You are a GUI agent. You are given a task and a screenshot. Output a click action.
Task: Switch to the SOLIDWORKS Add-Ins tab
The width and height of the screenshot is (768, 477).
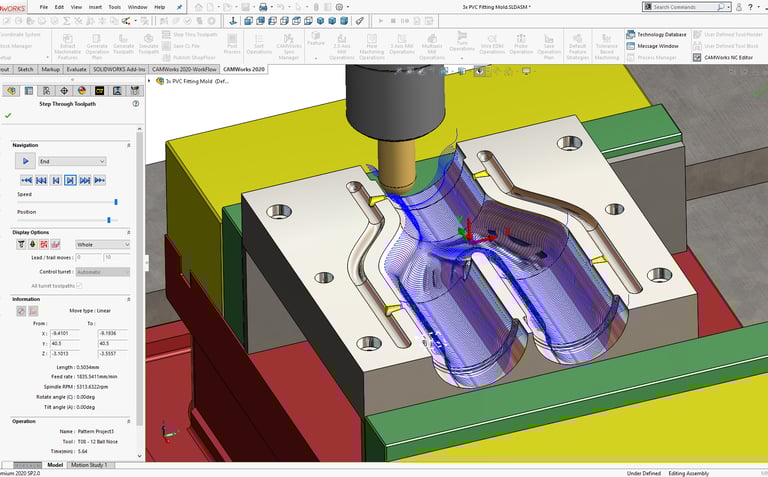[119, 70]
